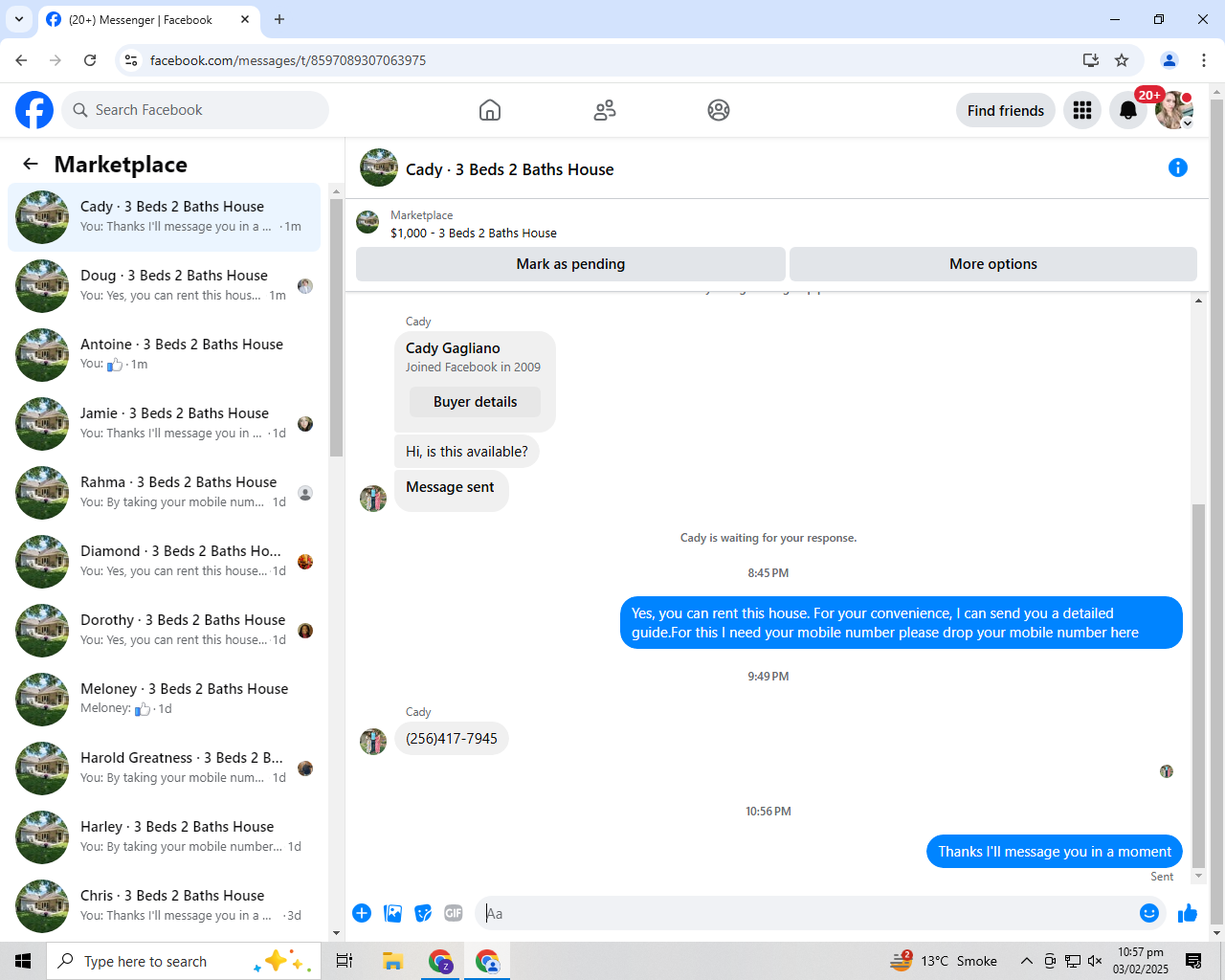Select the Cady conversation in list
This screenshot has height=980, width=1225.
(x=165, y=217)
